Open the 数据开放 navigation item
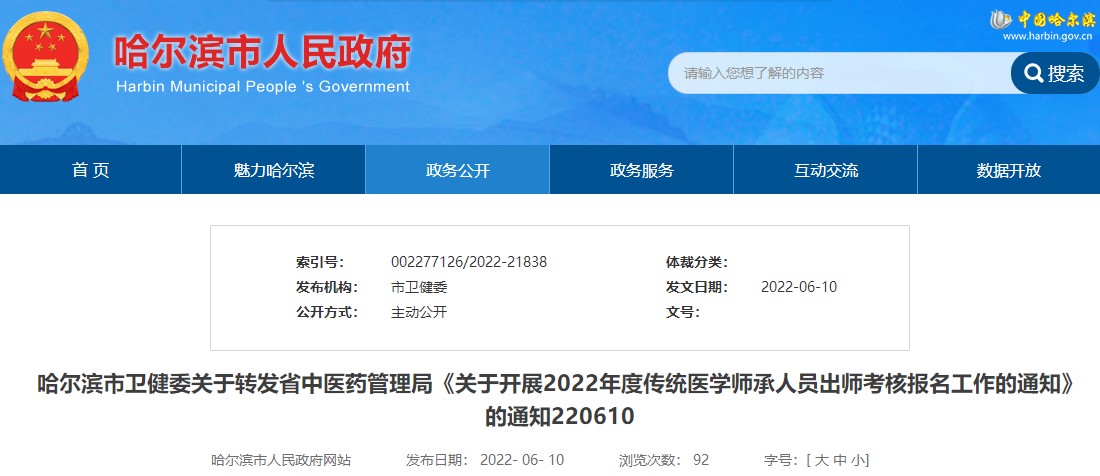This screenshot has height=476, width=1100. pos(1009,170)
